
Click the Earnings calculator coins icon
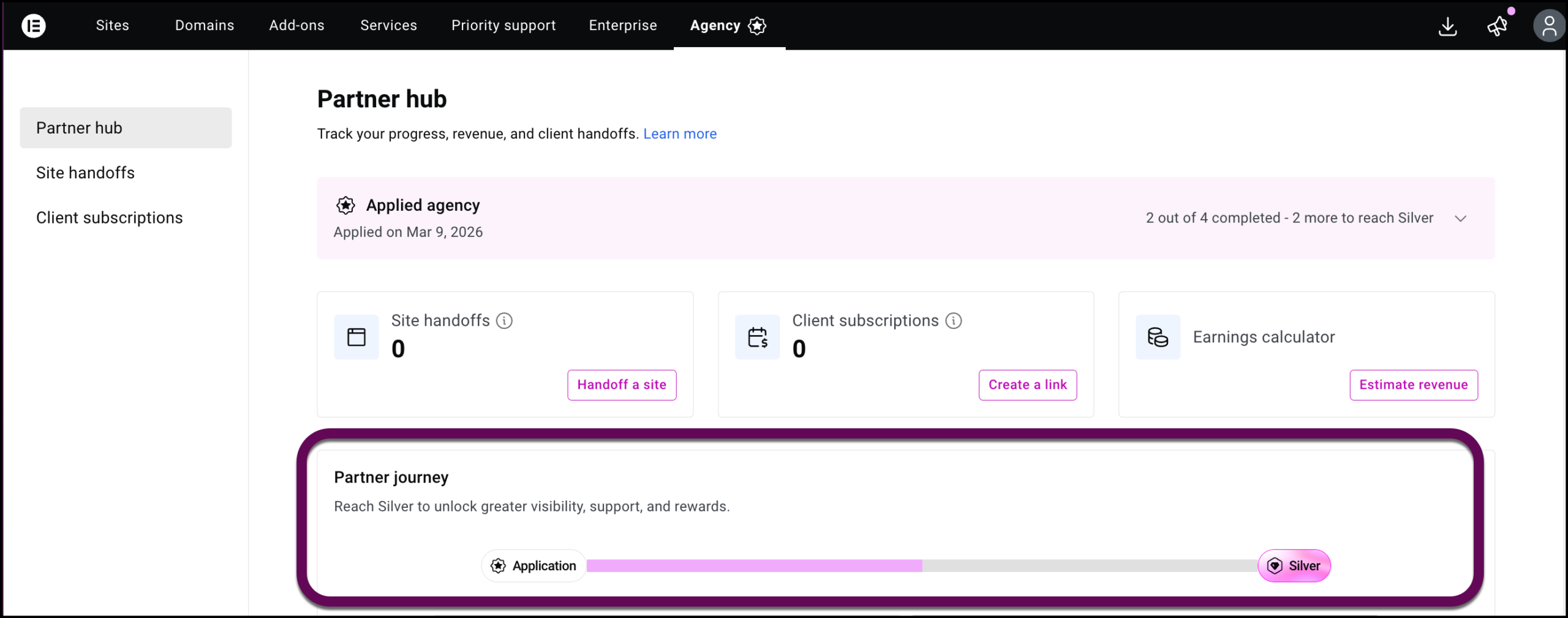tap(1157, 337)
